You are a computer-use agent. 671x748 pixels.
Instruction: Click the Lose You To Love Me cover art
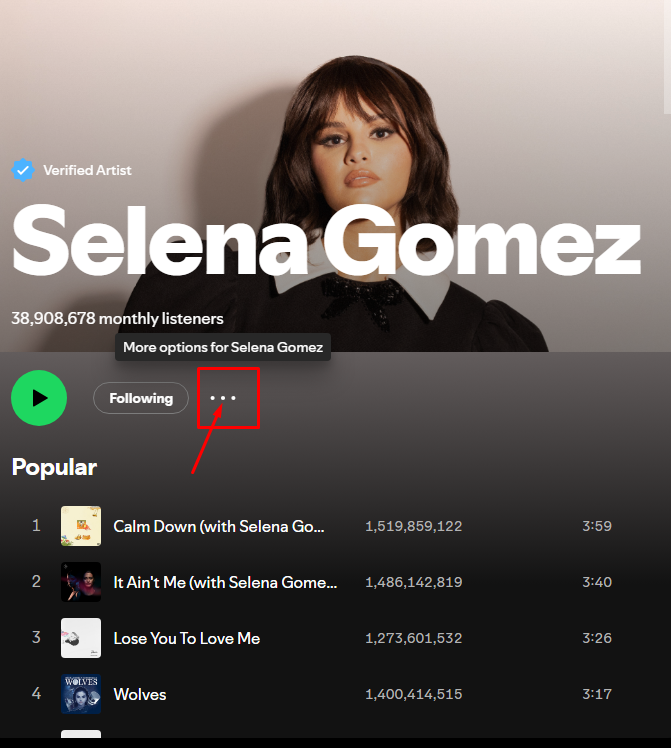(x=81, y=638)
